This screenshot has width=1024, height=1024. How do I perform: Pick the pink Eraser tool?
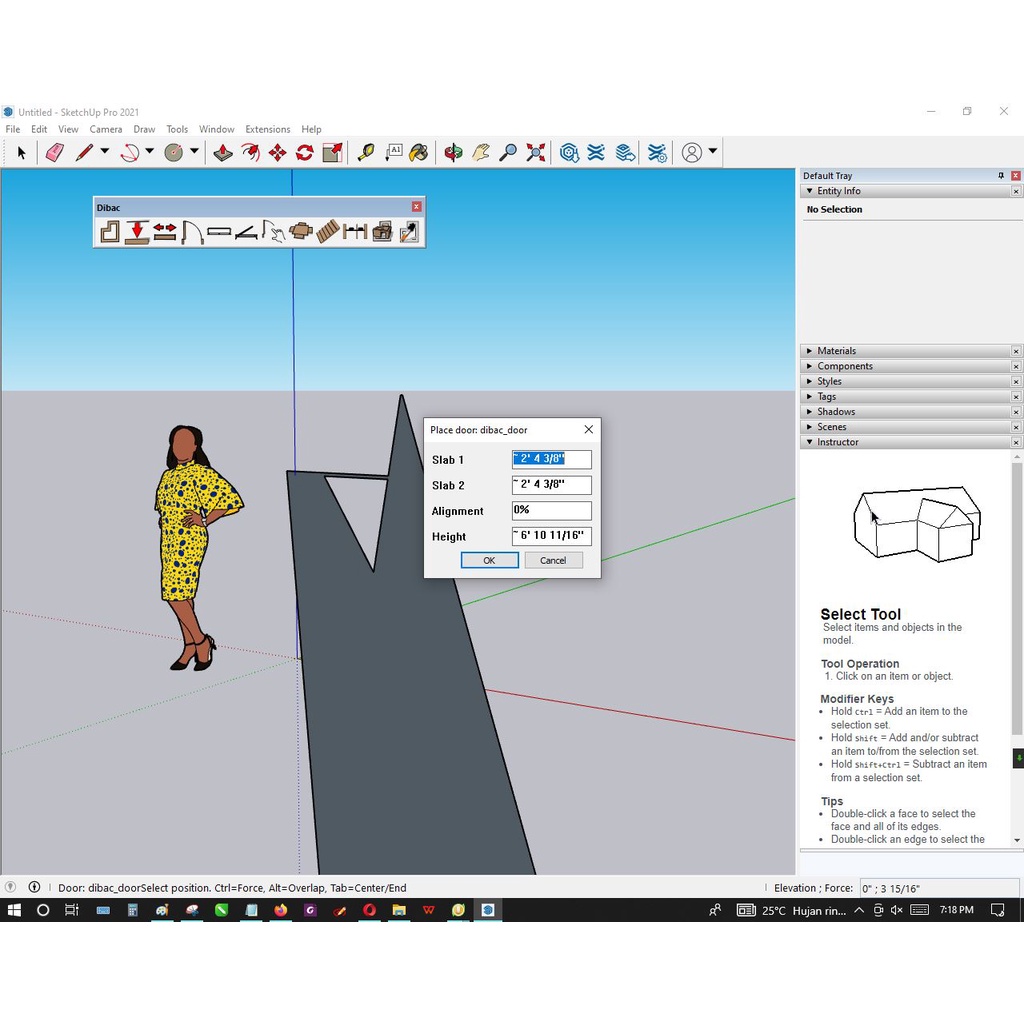click(55, 153)
